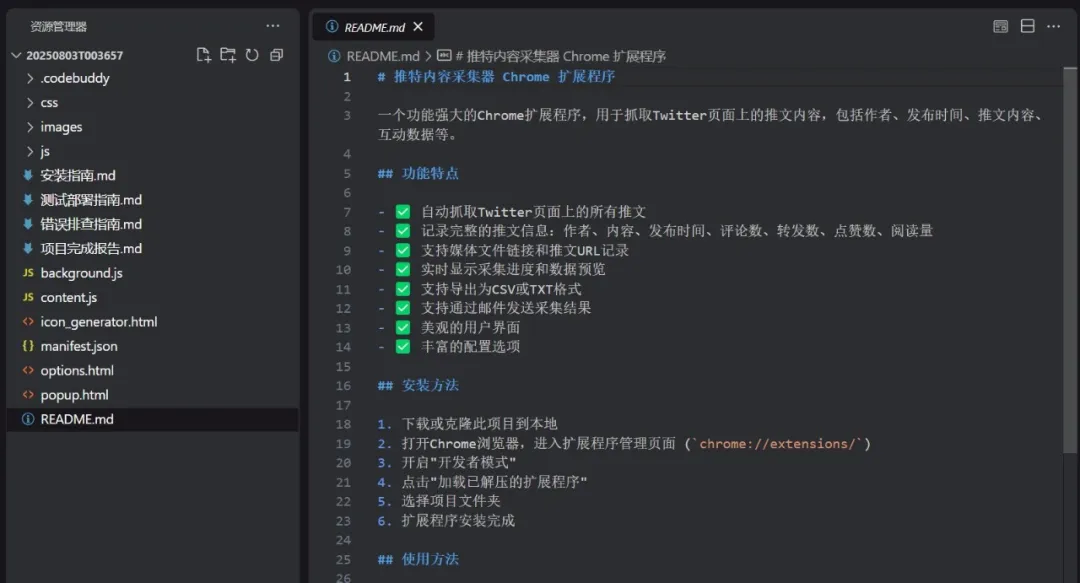Image resolution: width=1080 pixels, height=583 pixels.
Task: Click the green checkmark on line 7
Action: pos(403,212)
